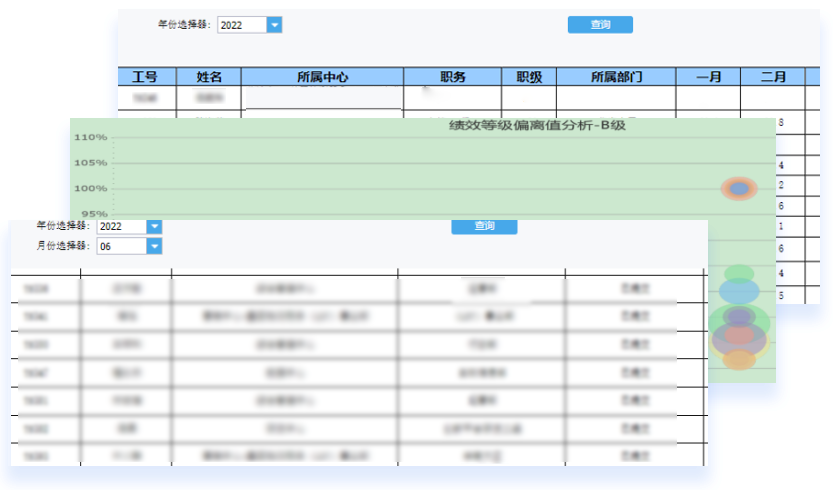
Task: Click the 职级 column header
Action: click(x=528, y=77)
